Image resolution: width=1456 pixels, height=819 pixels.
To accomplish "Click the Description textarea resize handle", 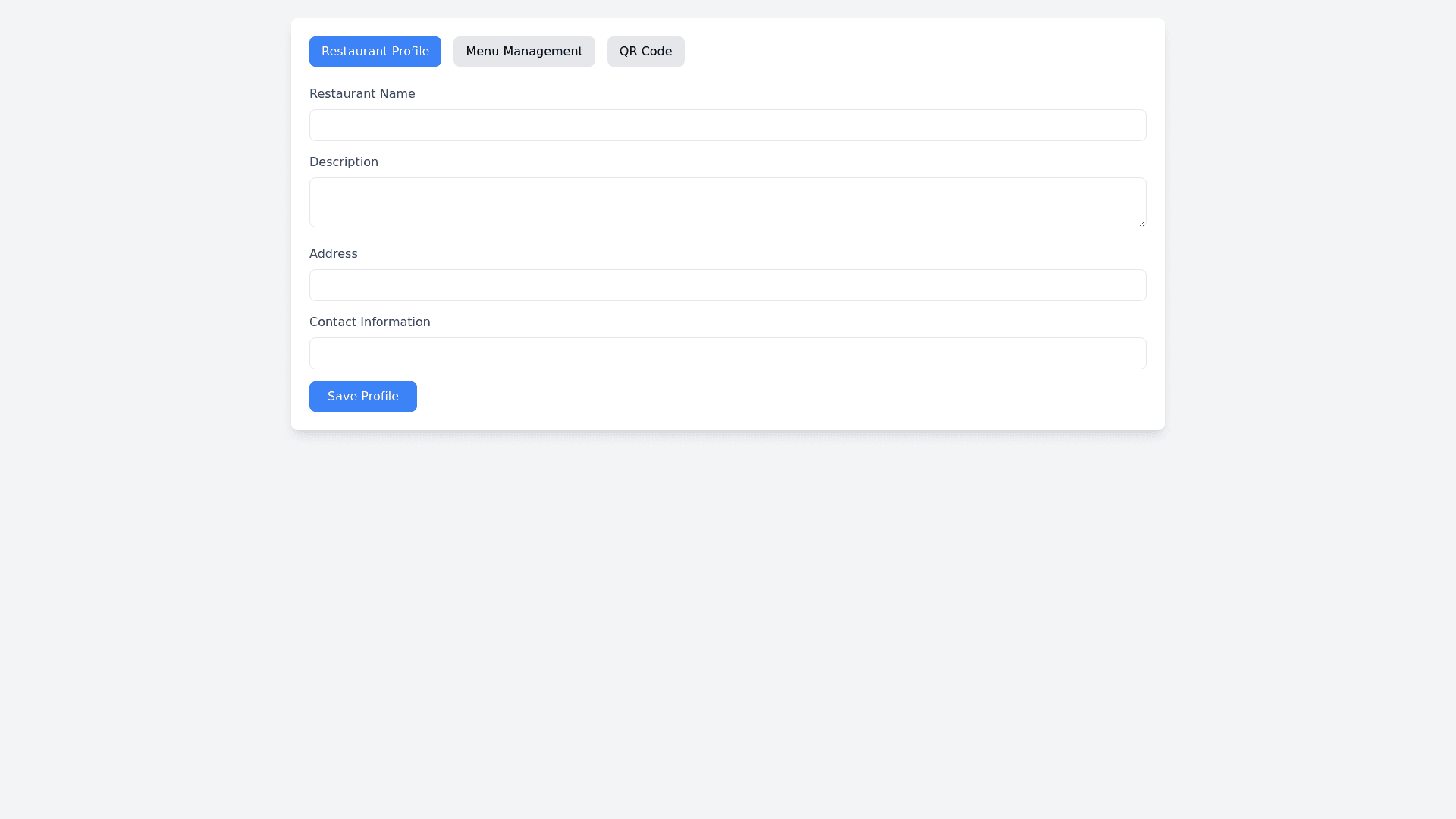I will 1141,222.
